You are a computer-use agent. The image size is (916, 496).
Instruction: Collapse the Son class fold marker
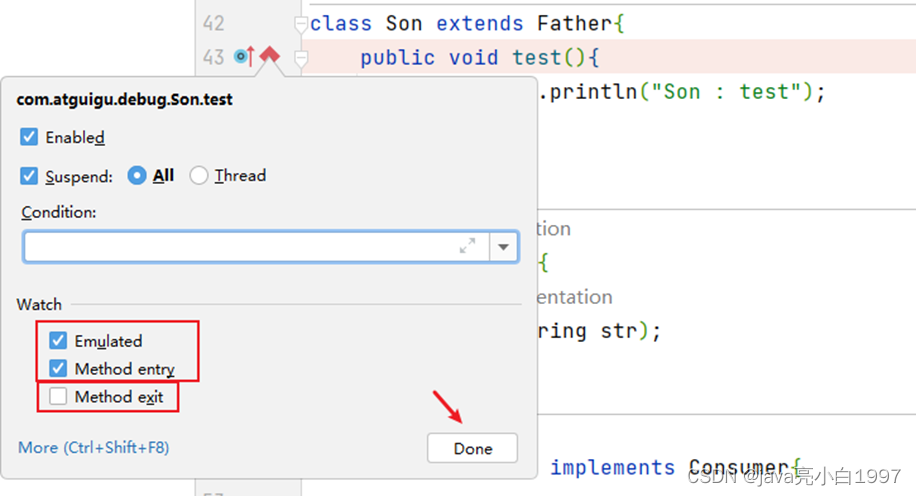pos(301,25)
